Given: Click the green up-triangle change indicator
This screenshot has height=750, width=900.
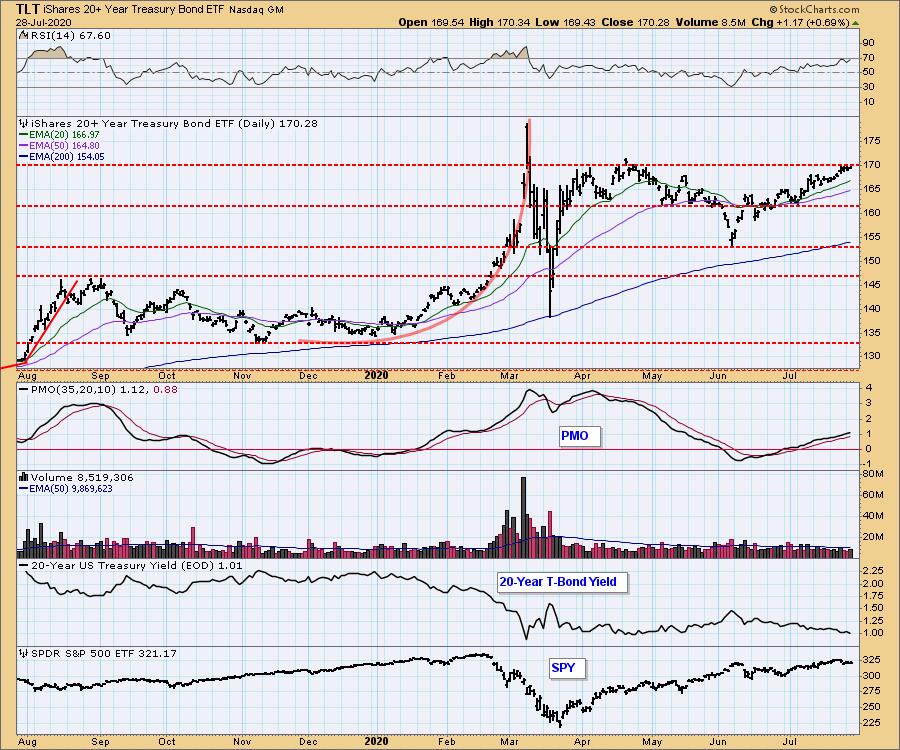Looking at the screenshot, I should coord(856,23).
